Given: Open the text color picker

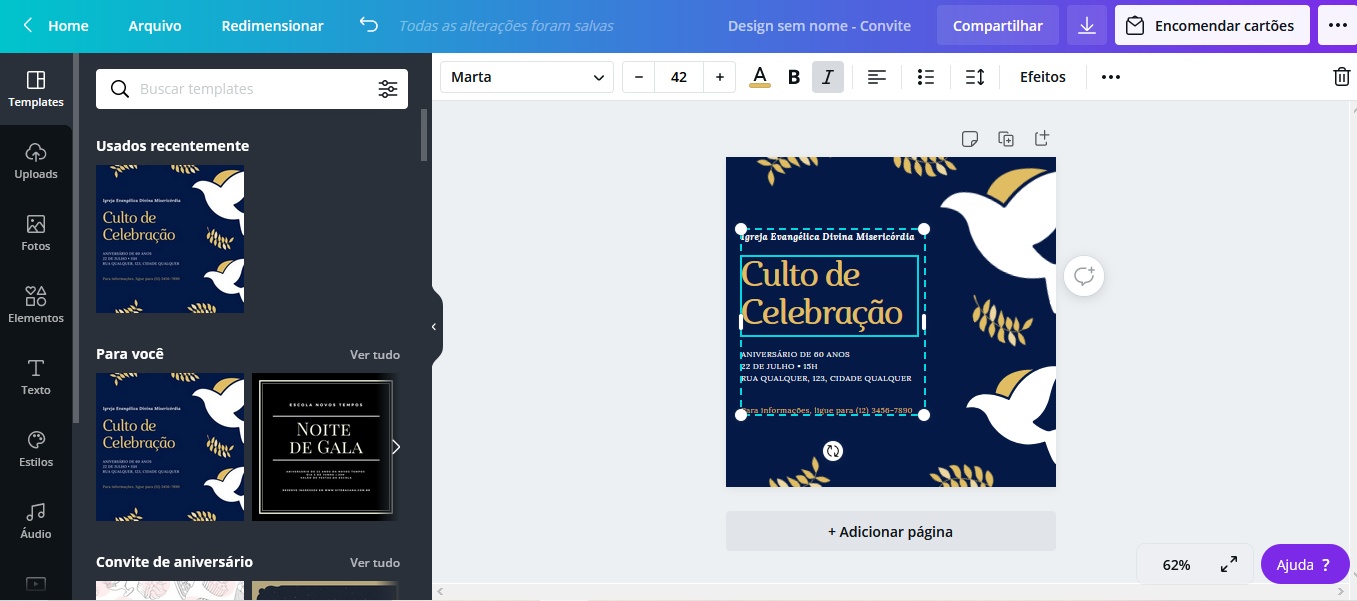Looking at the screenshot, I should 760,77.
